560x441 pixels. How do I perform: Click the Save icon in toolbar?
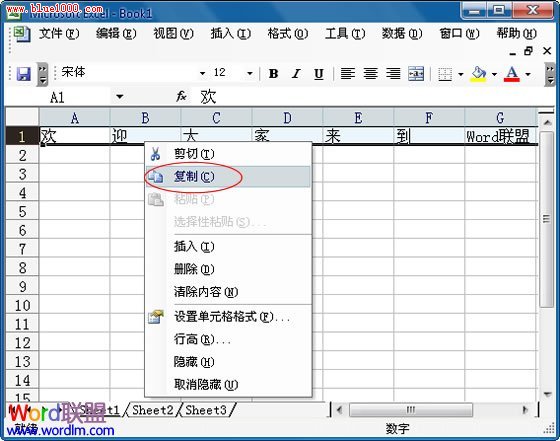[x=24, y=74]
